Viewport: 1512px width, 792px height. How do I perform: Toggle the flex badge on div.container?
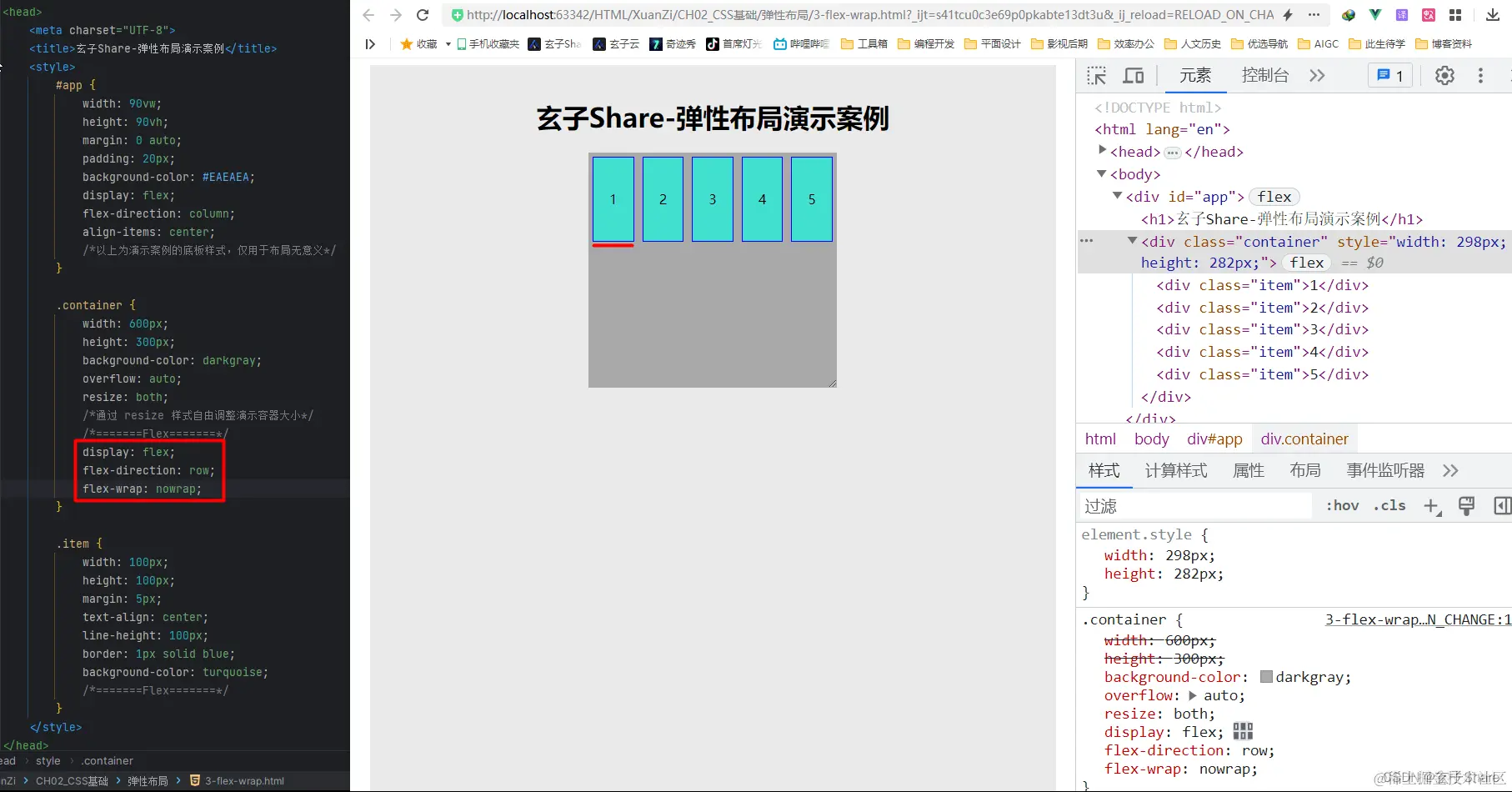[1306, 263]
